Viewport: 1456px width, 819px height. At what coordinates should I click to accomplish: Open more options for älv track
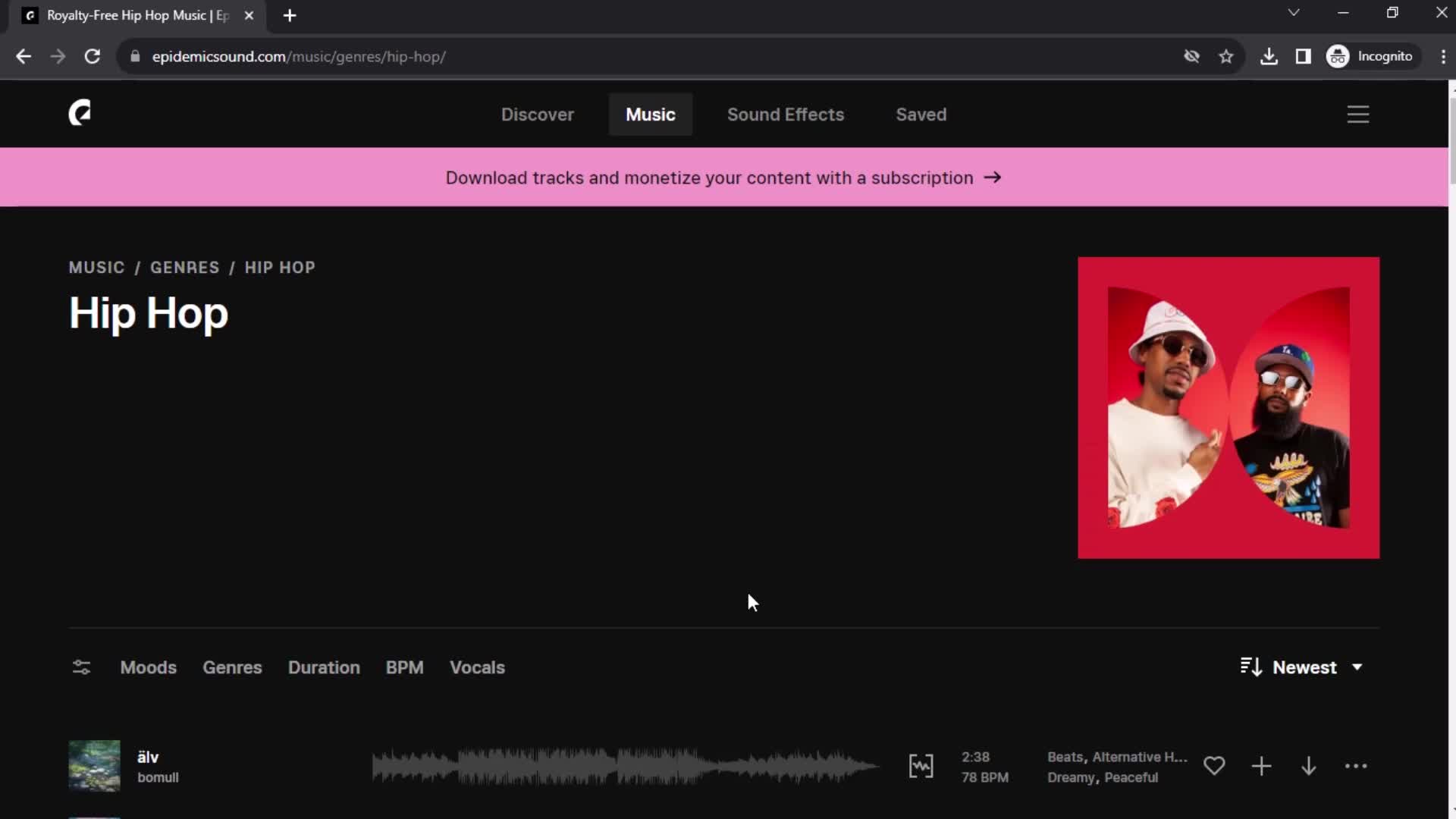1355,766
